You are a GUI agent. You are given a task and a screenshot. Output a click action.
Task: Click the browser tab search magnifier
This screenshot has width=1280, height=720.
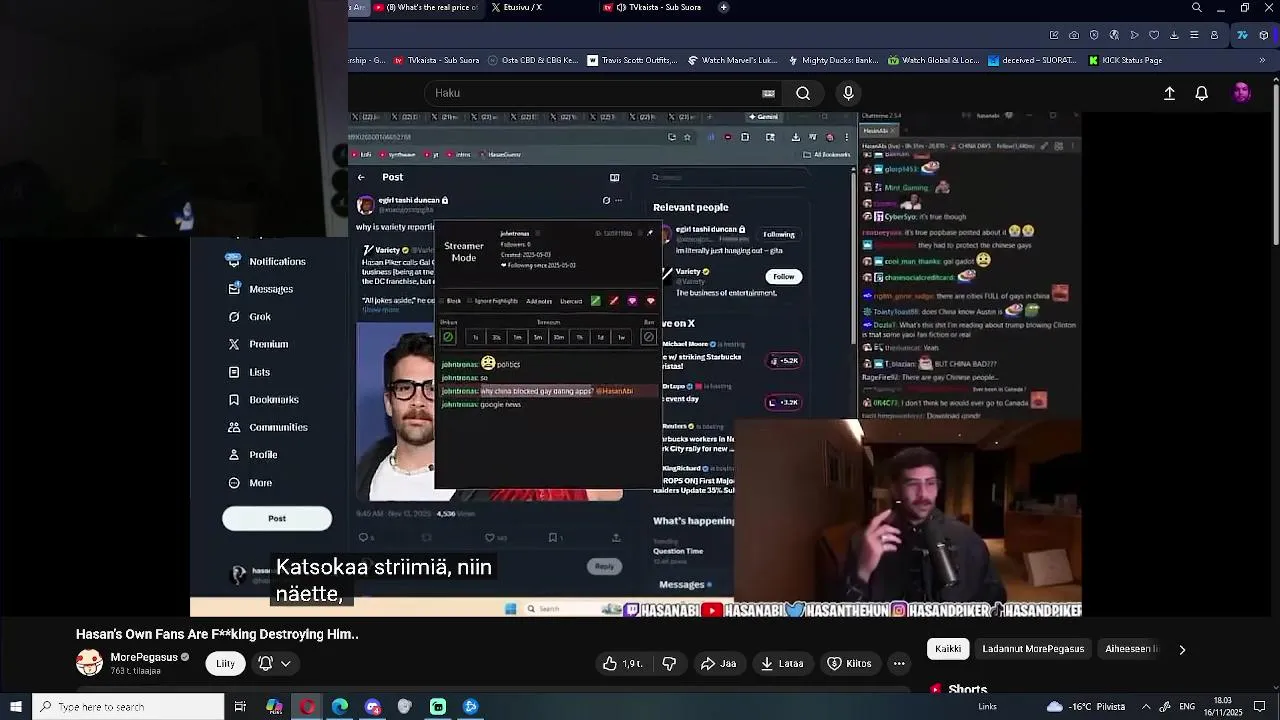pyautogui.click(x=1197, y=8)
